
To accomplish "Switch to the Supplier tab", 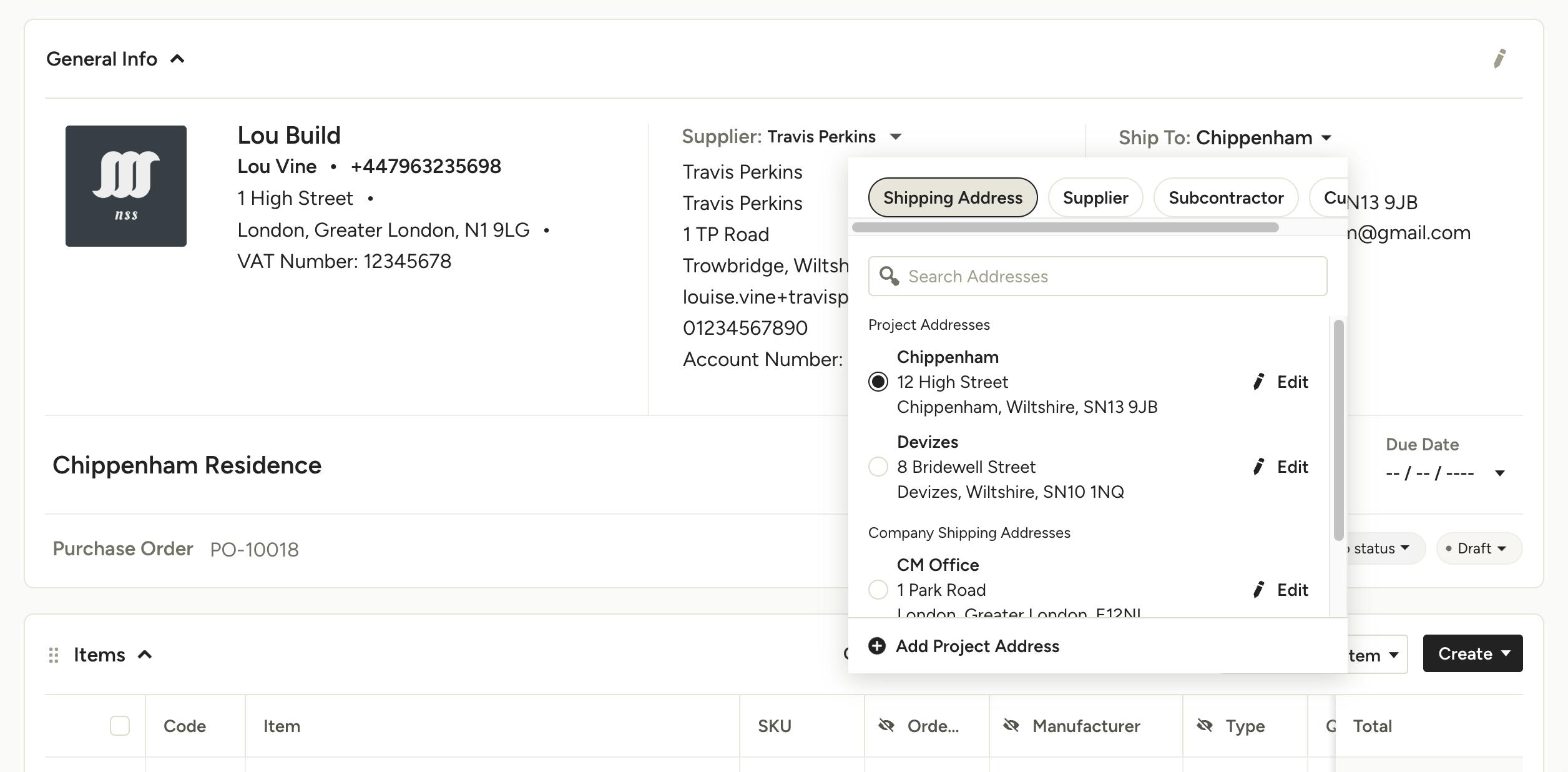I will [1095, 198].
